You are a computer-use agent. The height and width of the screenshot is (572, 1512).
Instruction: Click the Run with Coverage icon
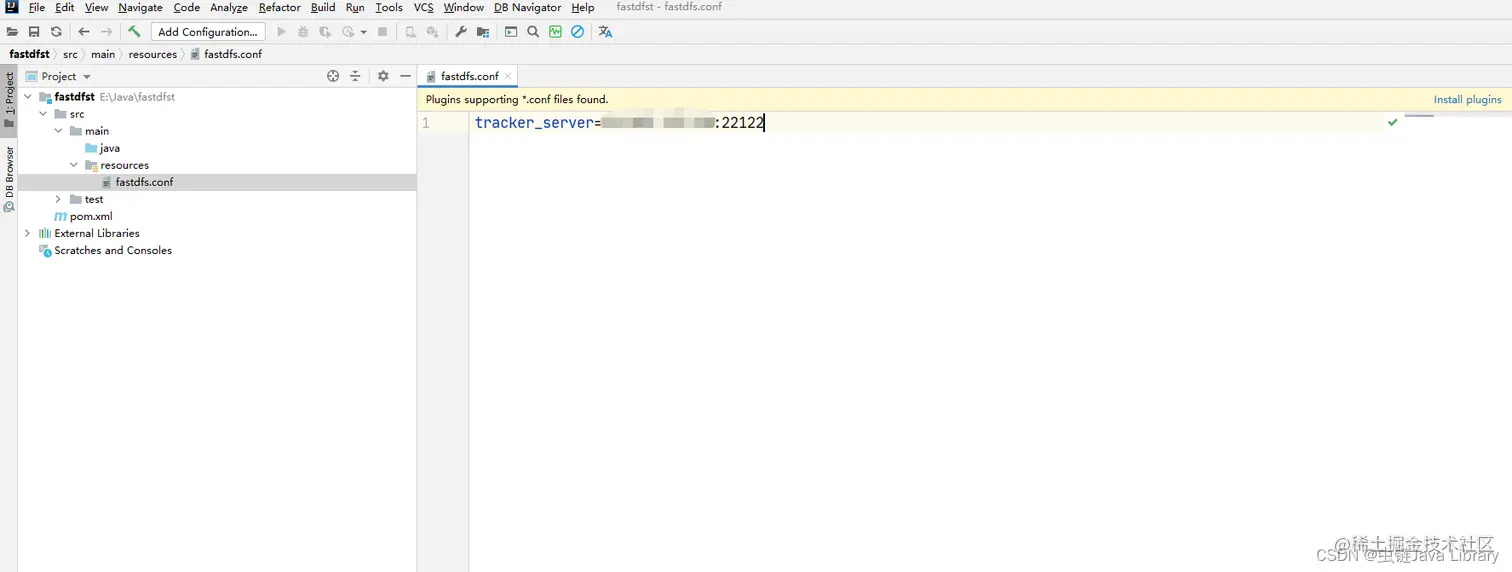[325, 32]
